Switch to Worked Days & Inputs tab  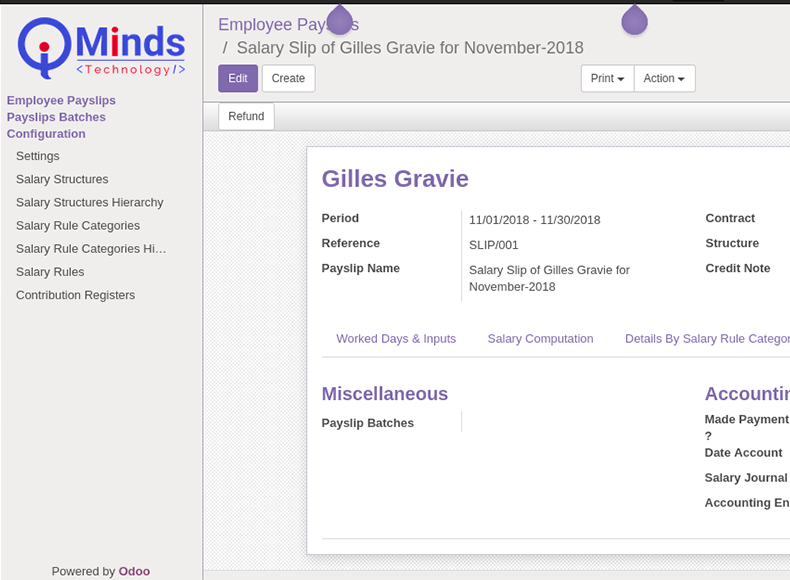point(396,339)
